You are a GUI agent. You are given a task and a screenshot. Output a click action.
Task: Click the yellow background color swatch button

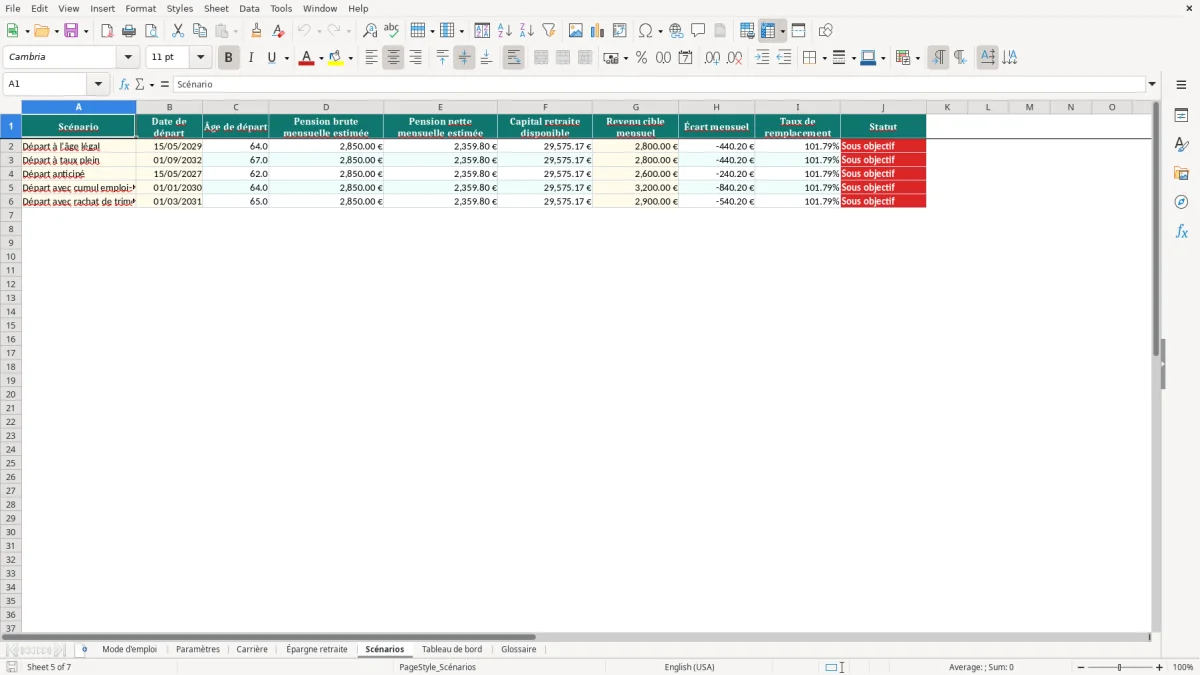(335, 58)
